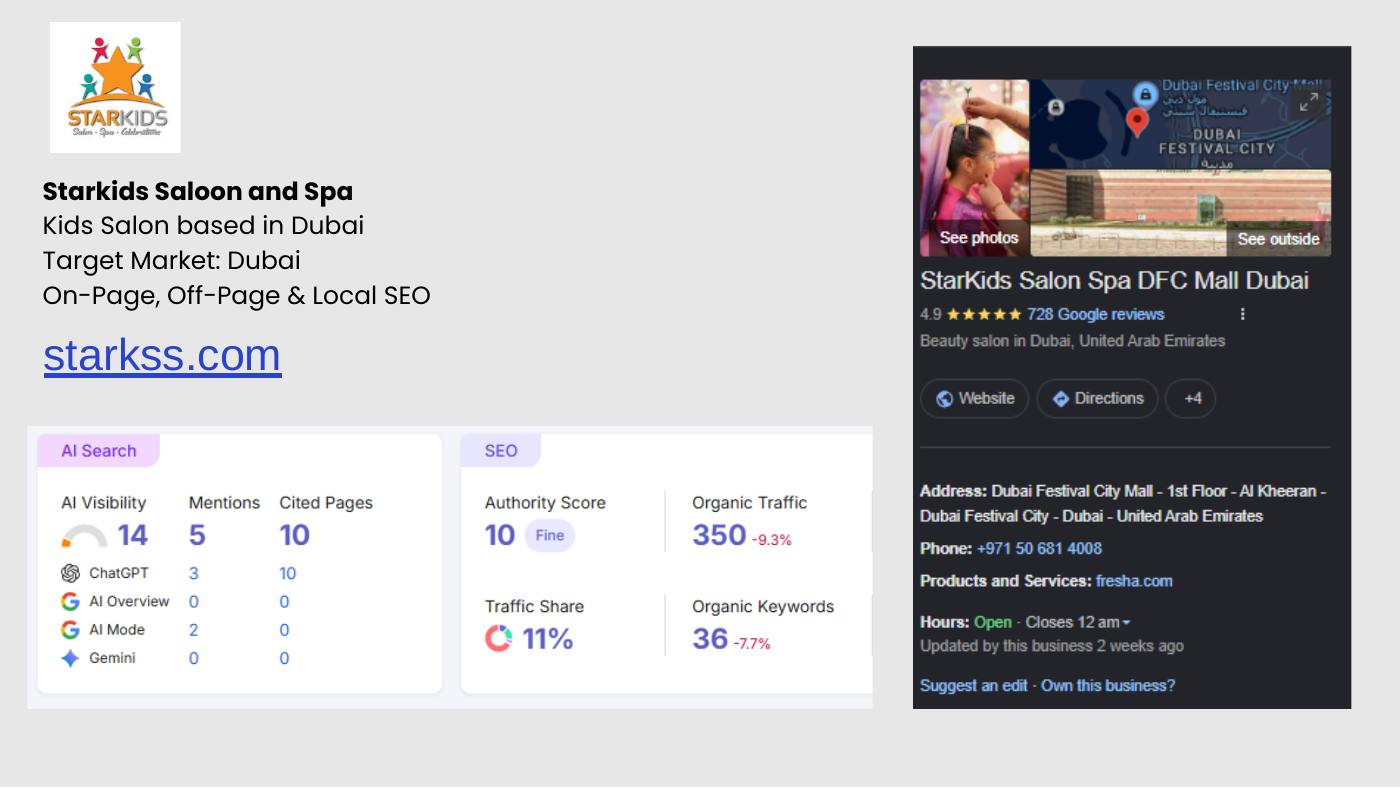
Task: Open the three-dot more options menu
Action: click(1242, 314)
